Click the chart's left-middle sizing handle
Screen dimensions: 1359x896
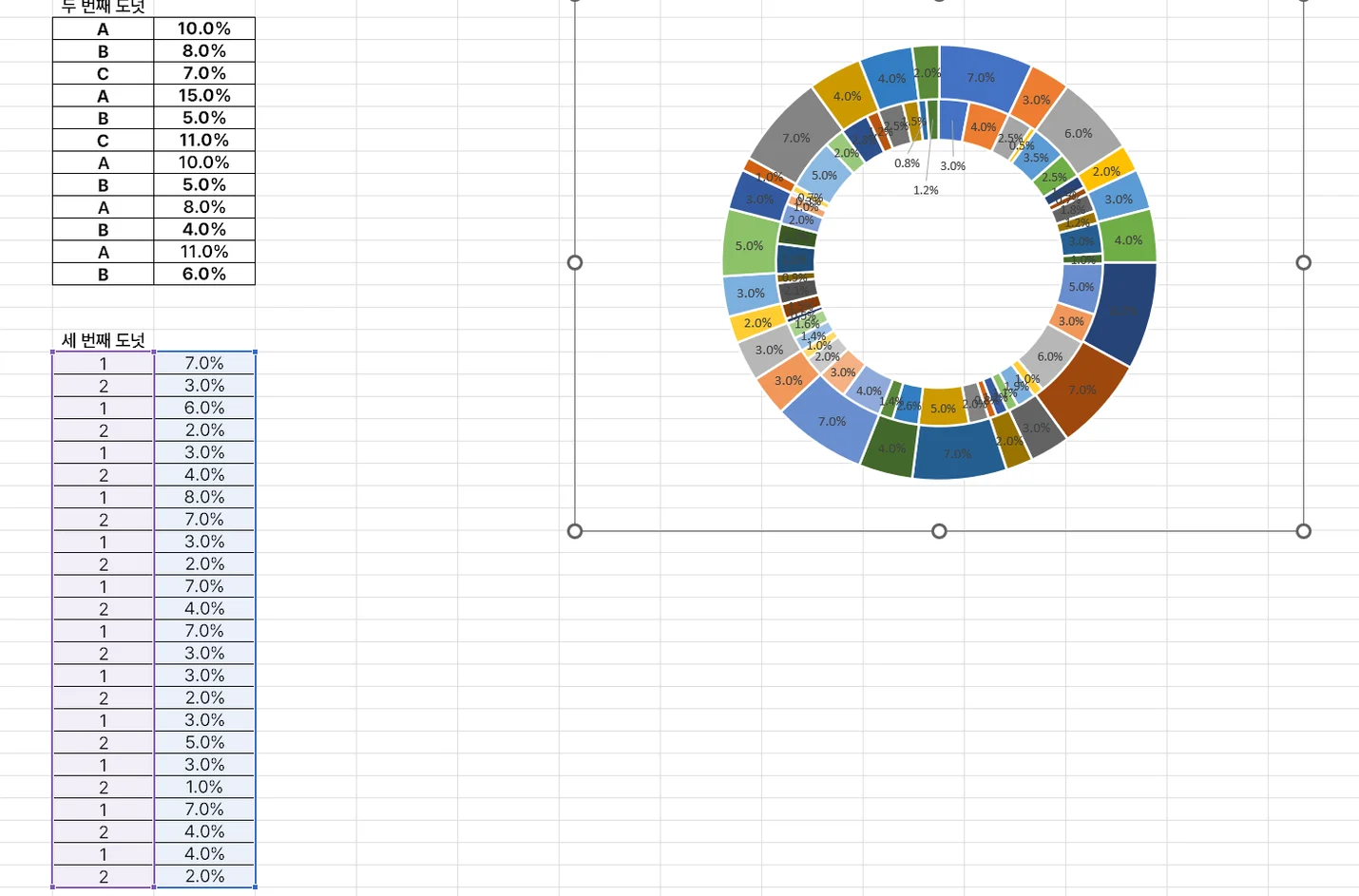pos(575,262)
